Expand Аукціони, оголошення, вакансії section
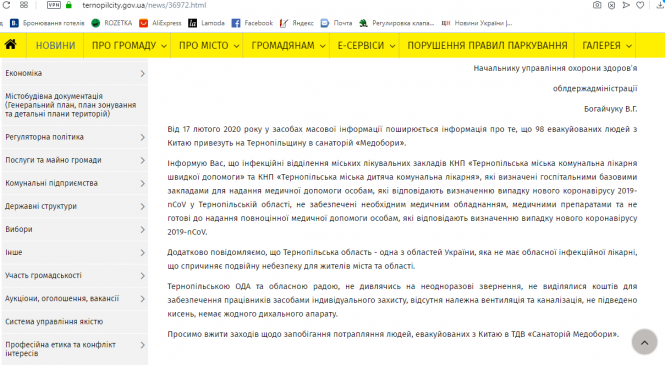The image size is (665, 366). coord(75,299)
